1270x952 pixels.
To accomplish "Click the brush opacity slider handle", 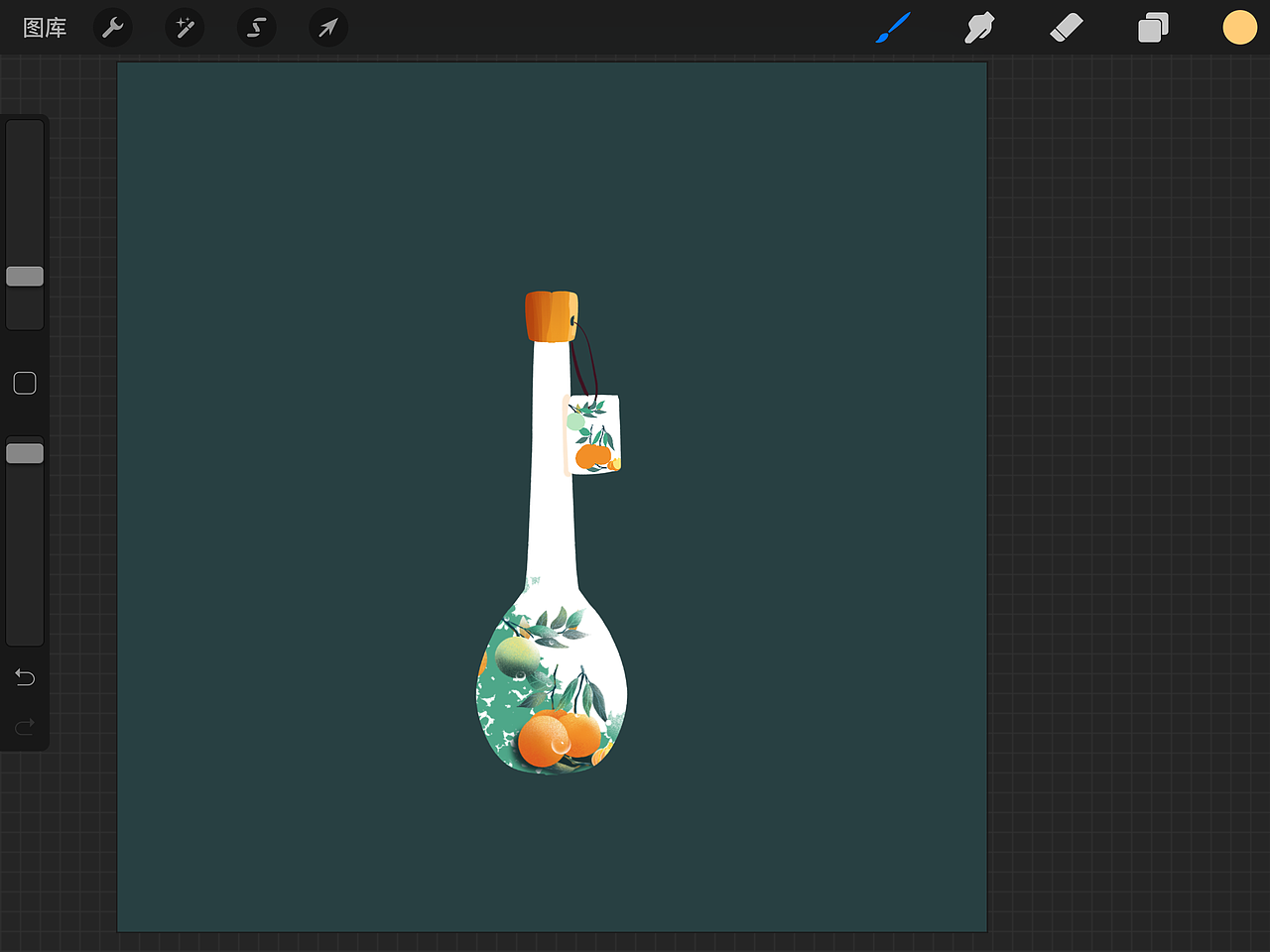I will (x=25, y=453).
